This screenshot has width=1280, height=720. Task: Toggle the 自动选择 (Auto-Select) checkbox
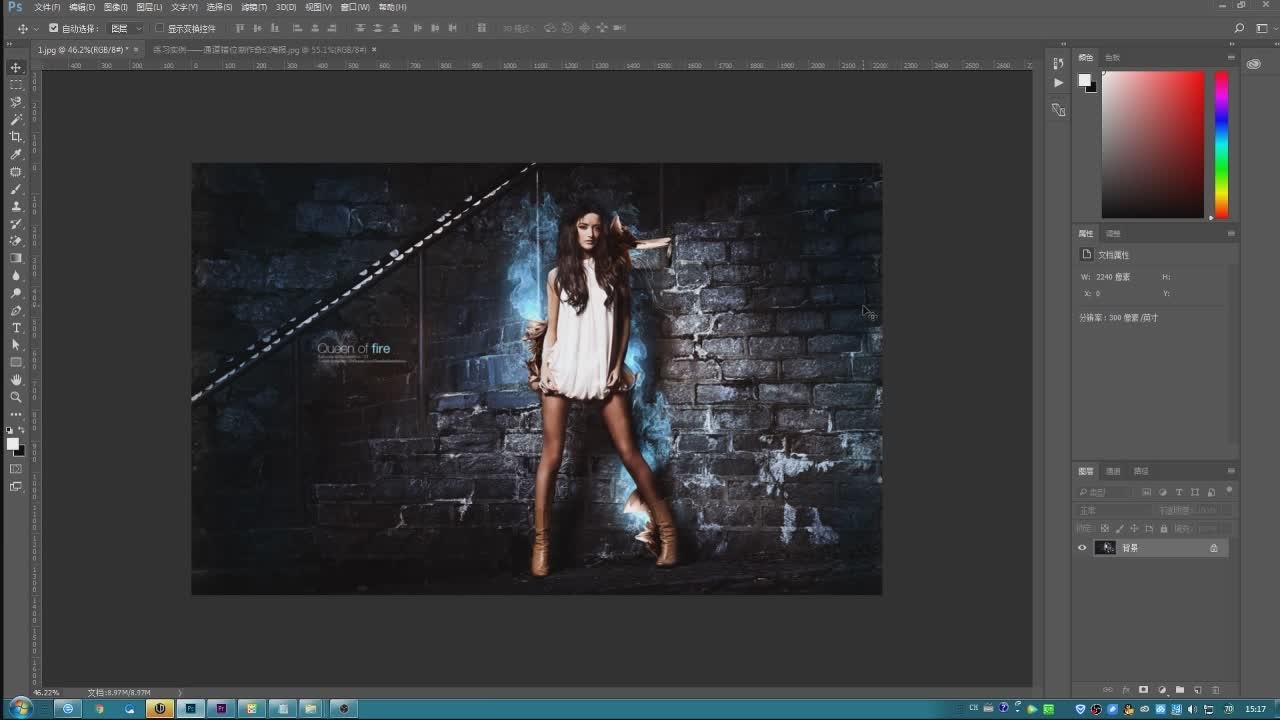[54, 29]
